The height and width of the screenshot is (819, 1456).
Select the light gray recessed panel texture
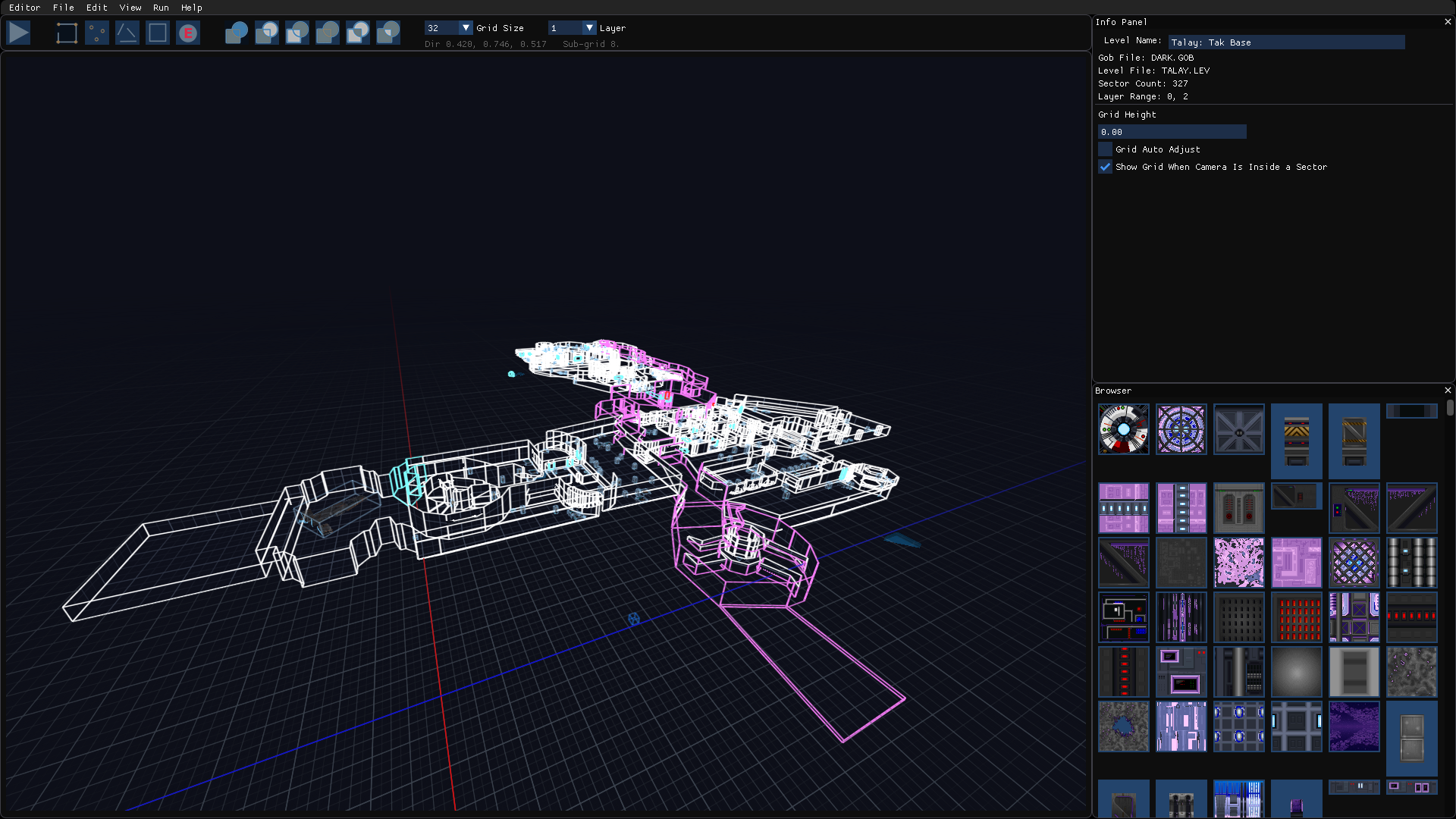point(1354,672)
